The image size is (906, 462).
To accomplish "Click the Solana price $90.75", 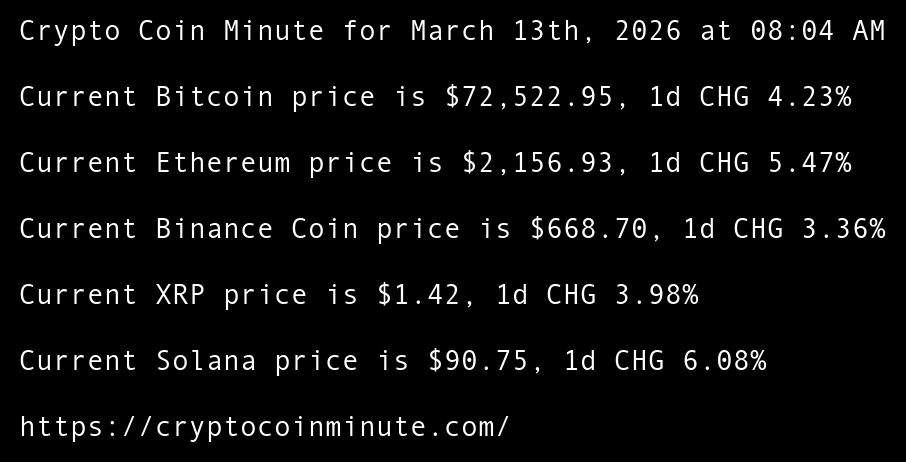I will [x=478, y=361].
